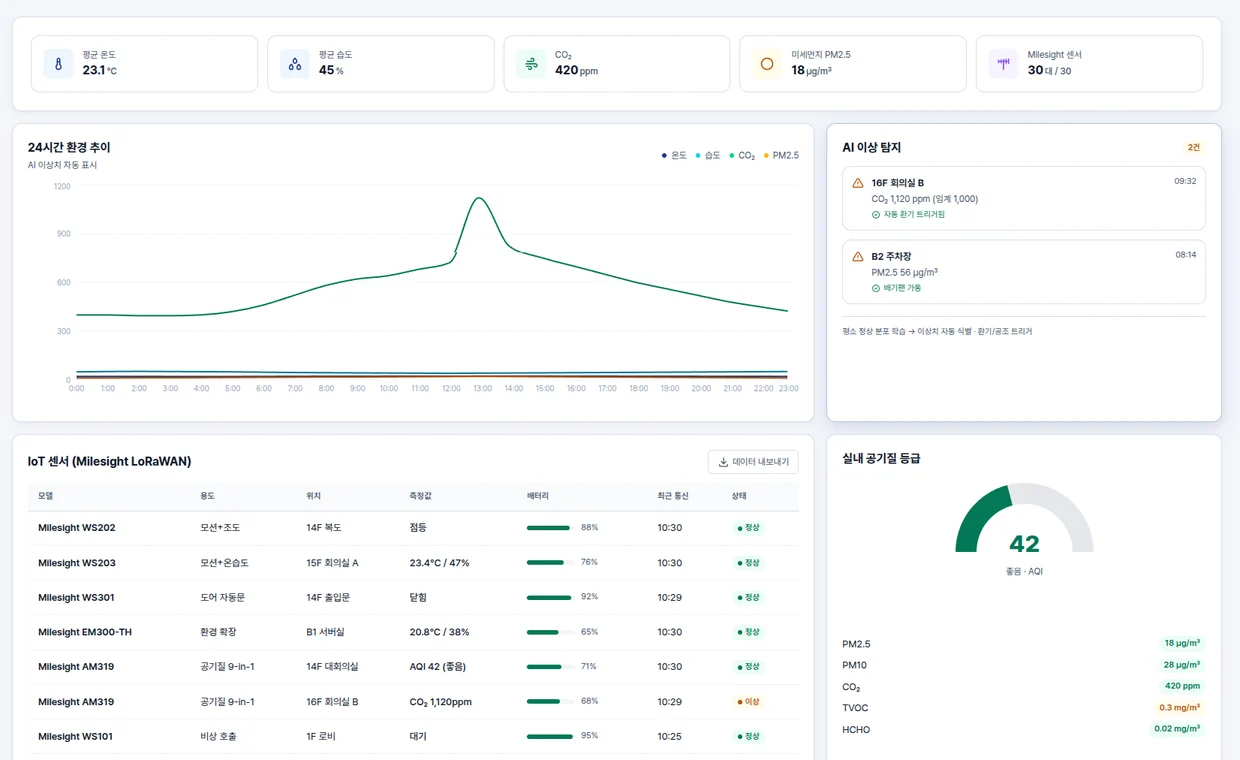
Task: Click the 0.02 mg/m³ HCHO value badge
Action: tap(1178, 729)
